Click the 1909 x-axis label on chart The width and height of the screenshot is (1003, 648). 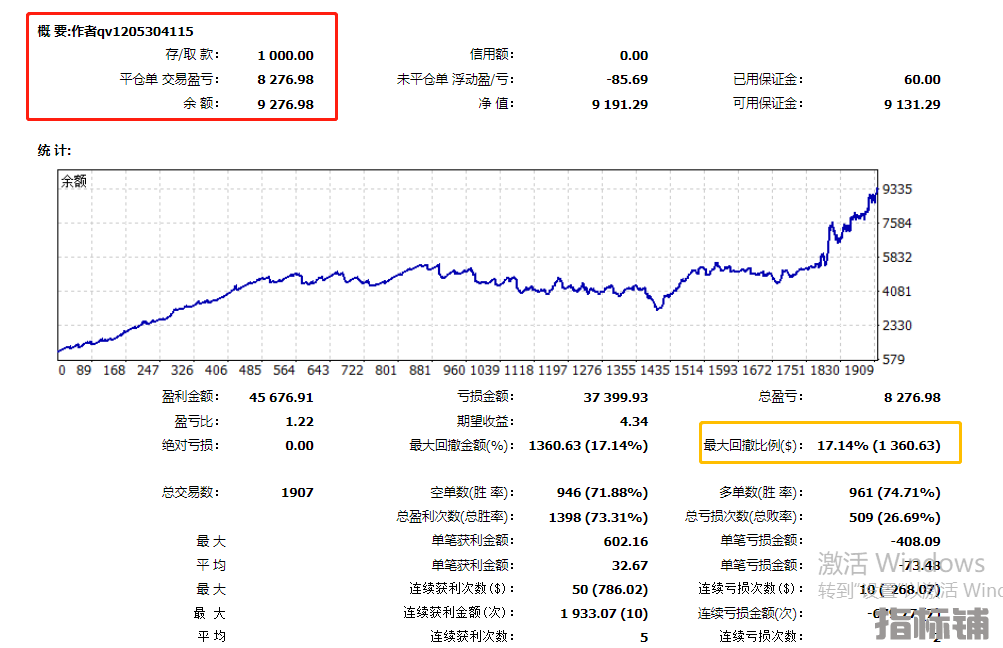(859, 370)
